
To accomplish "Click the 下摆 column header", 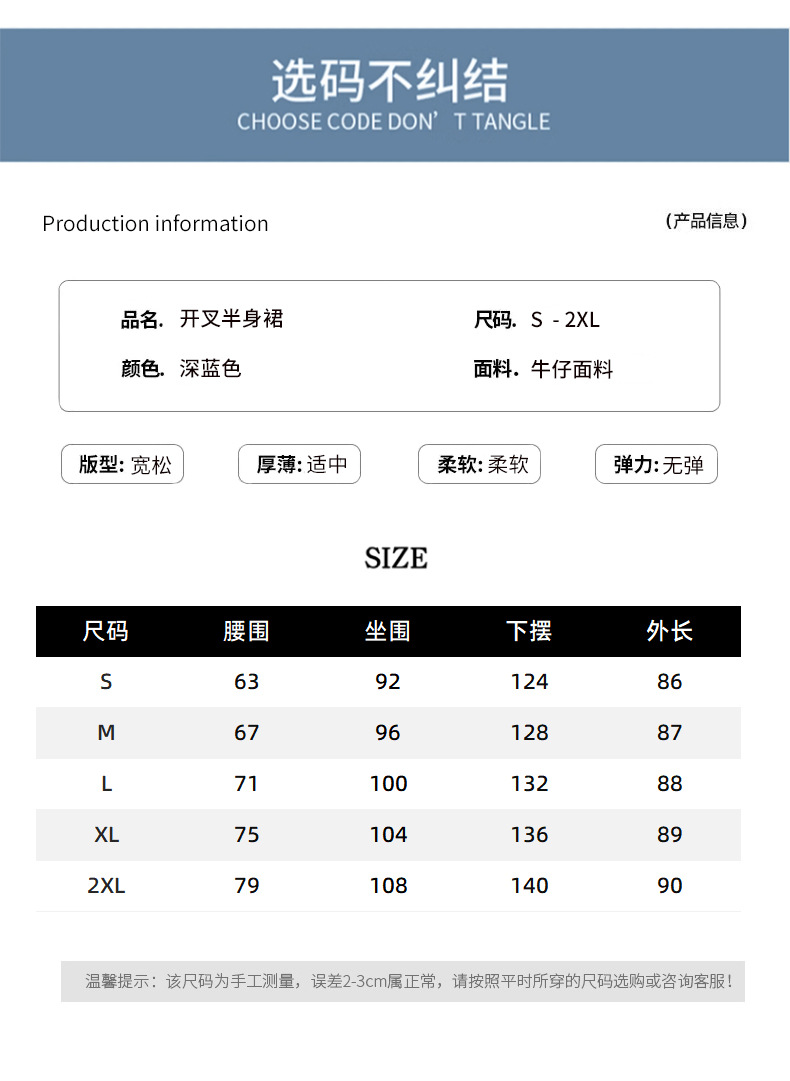I will click(x=529, y=631).
